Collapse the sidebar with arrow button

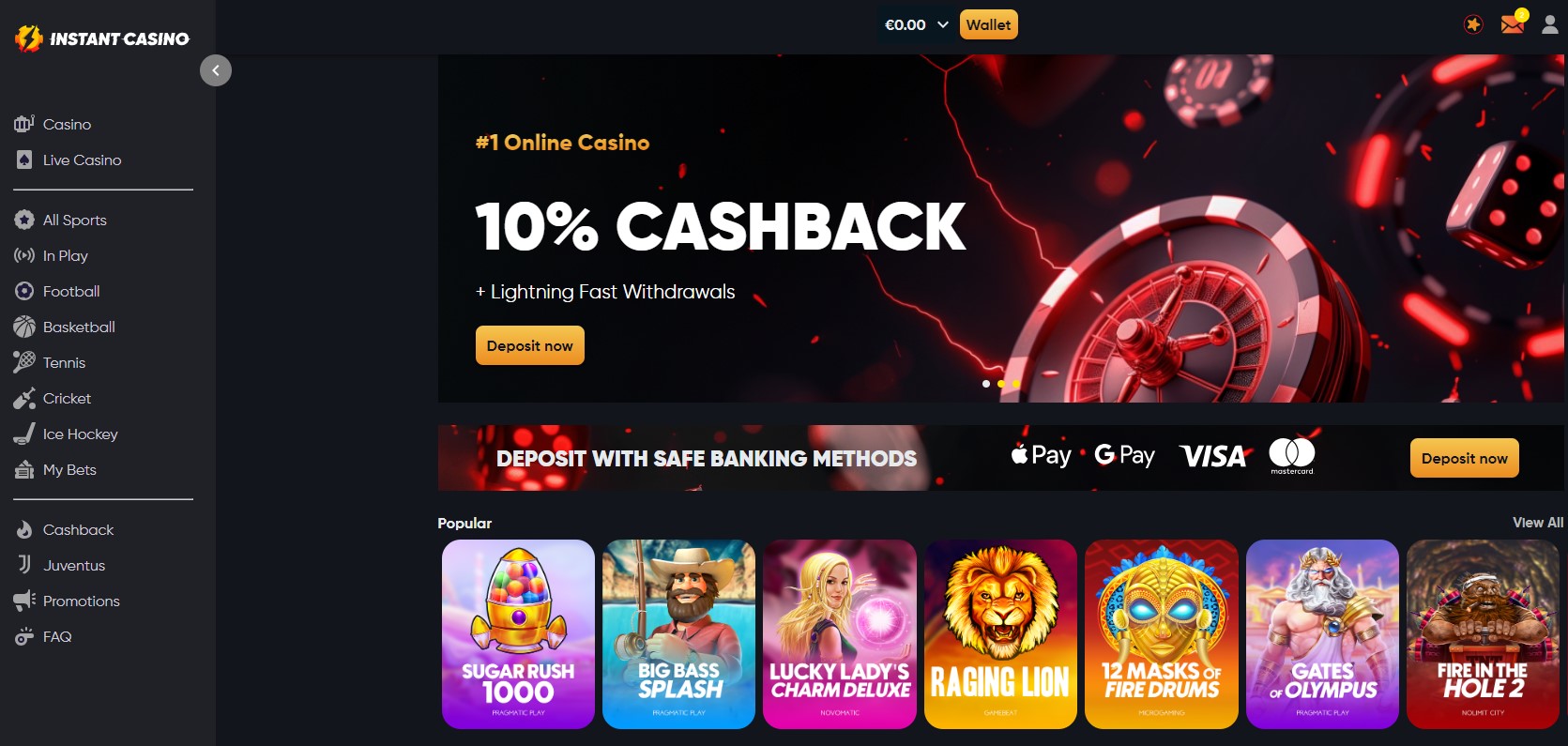pos(216,70)
